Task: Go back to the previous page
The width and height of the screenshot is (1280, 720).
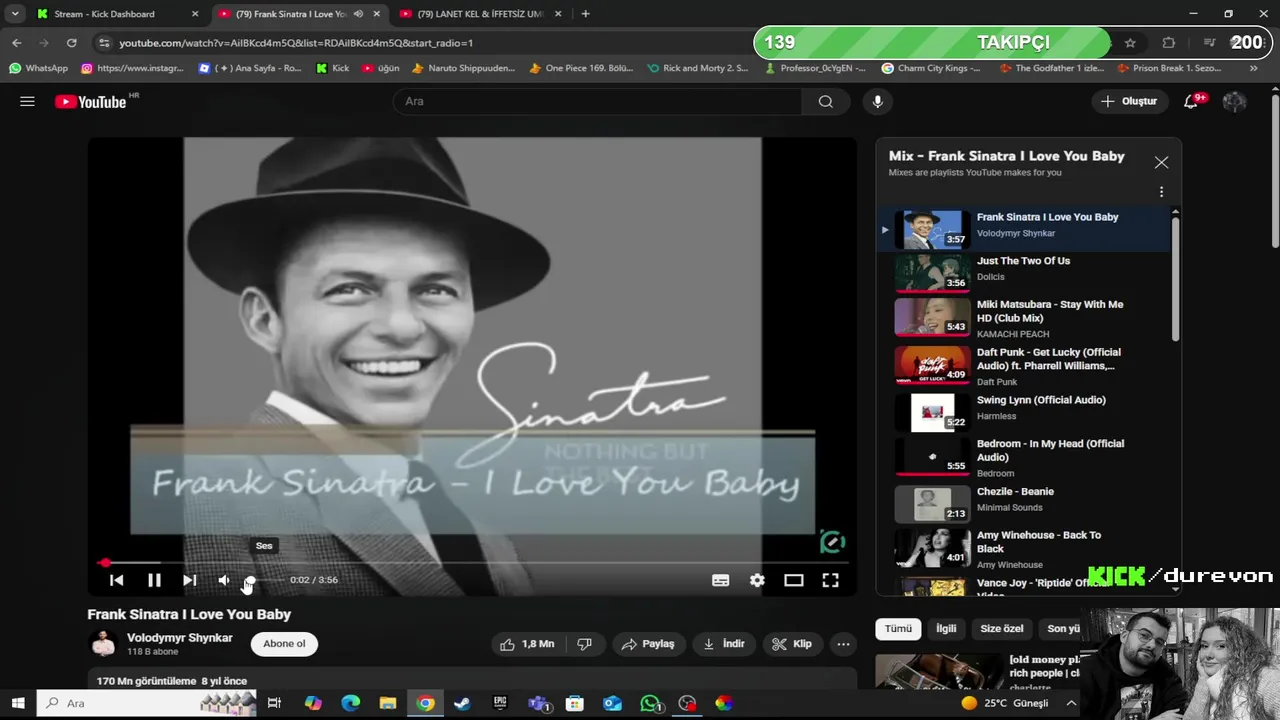Action: [x=16, y=43]
